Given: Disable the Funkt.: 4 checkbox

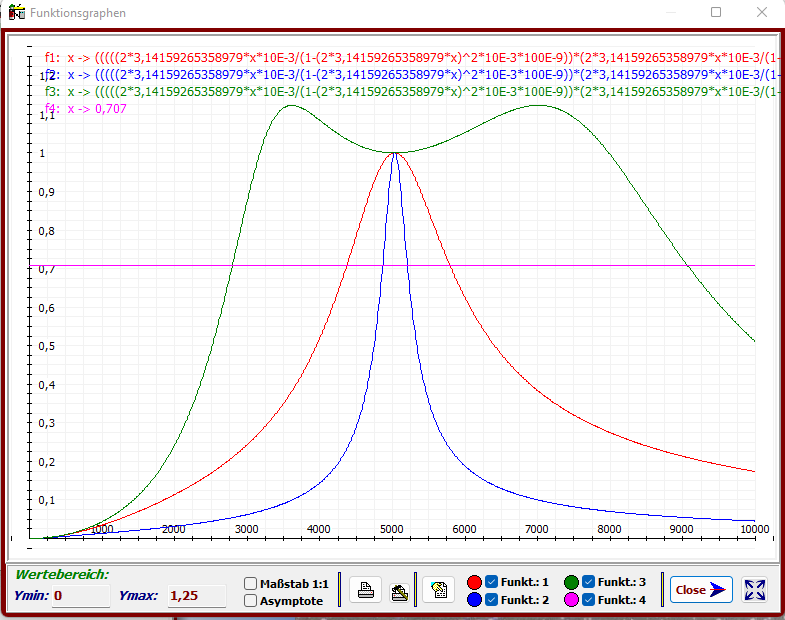Looking at the screenshot, I should [589, 600].
